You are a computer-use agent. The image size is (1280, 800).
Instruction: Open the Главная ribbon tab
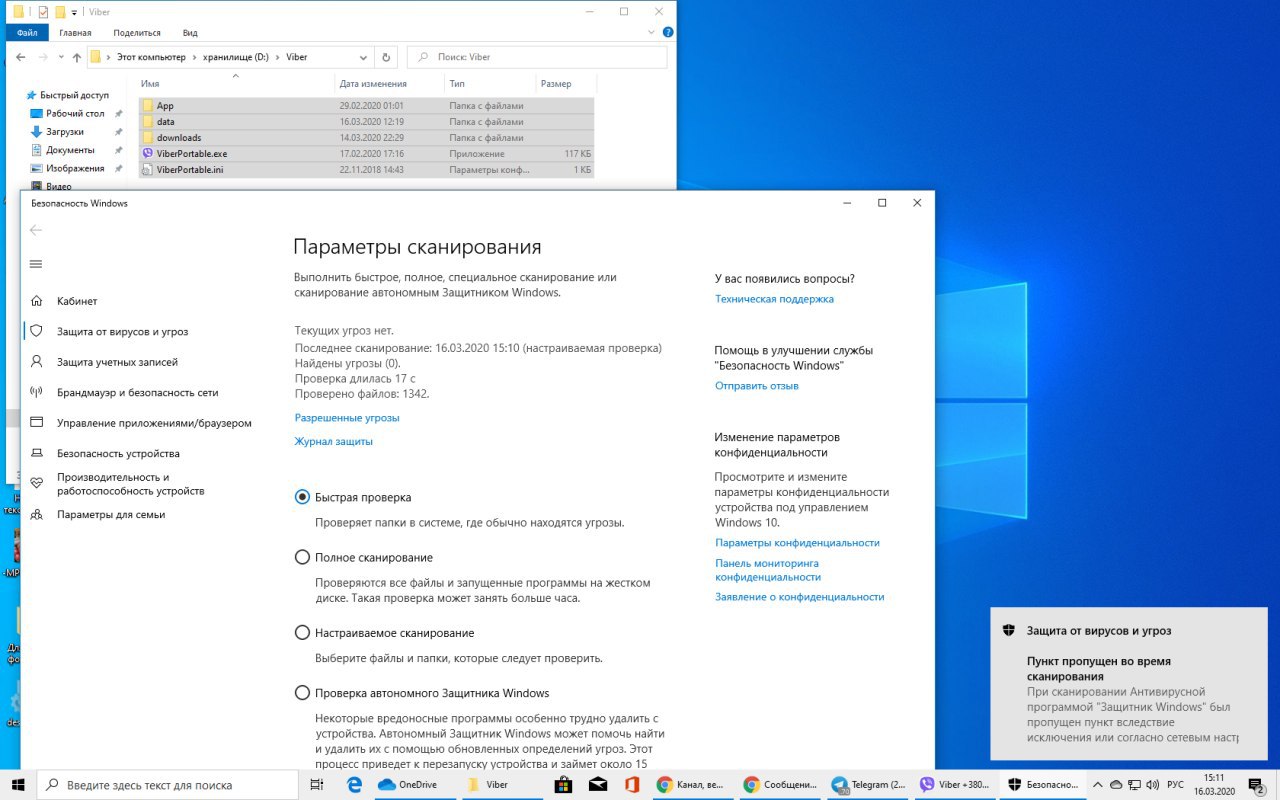coord(75,32)
